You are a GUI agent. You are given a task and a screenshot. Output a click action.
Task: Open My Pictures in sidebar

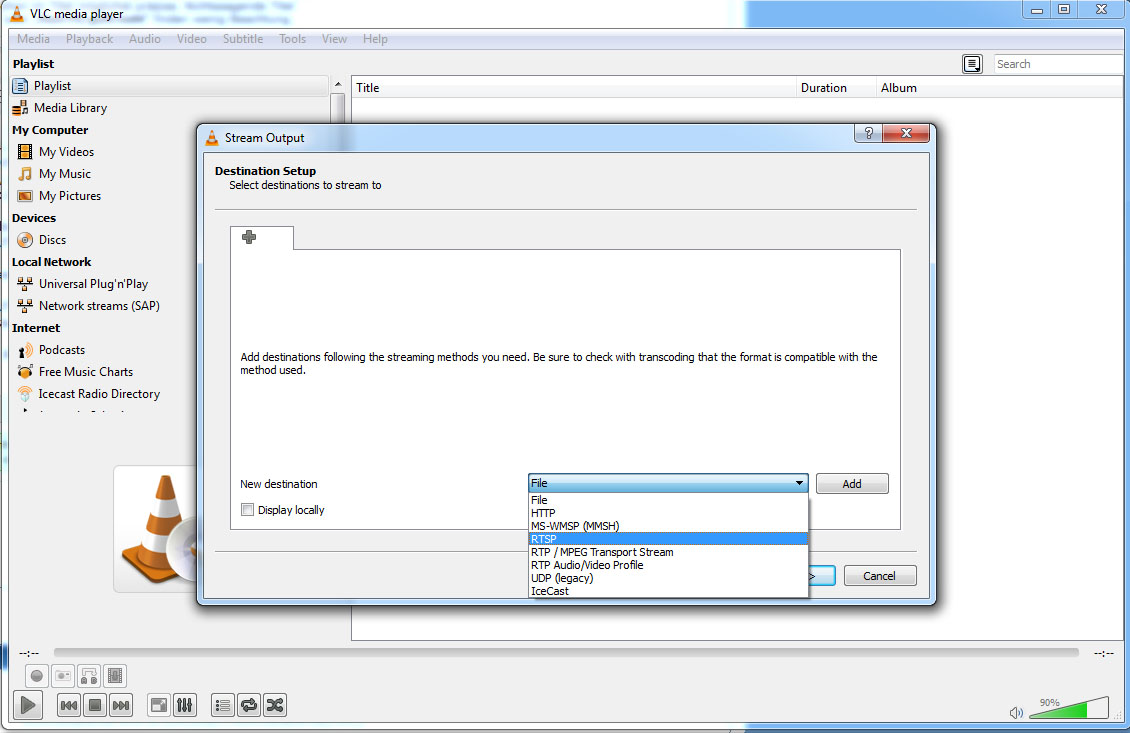coord(70,196)
